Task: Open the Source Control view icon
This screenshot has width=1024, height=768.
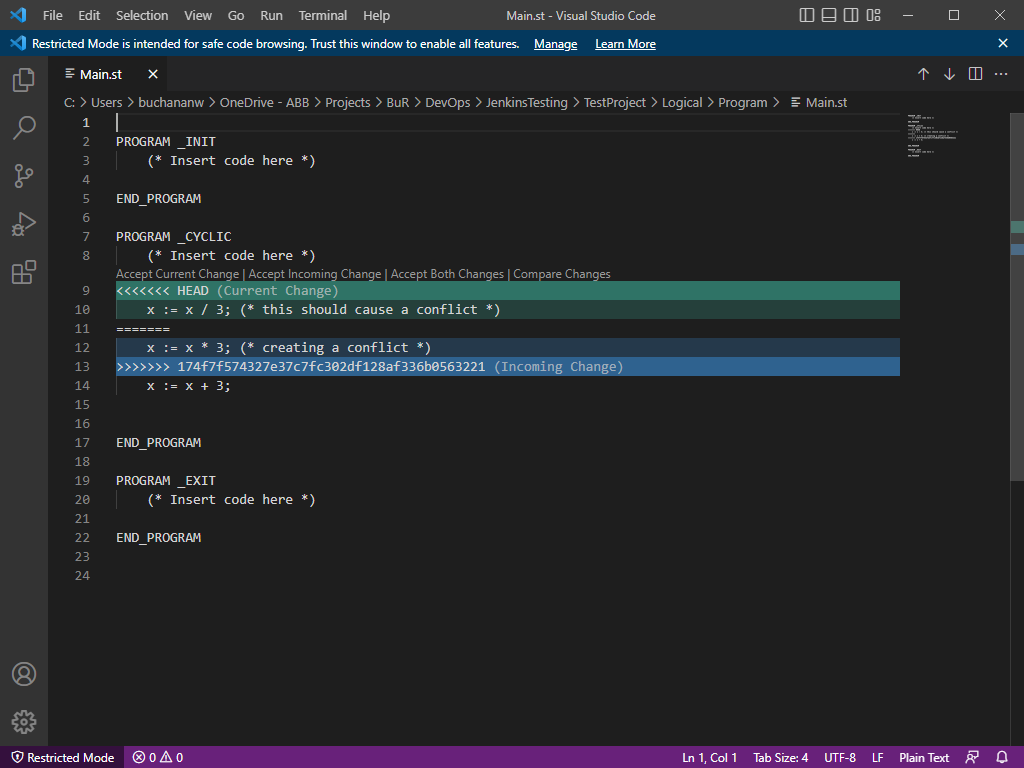Action: 24,176
